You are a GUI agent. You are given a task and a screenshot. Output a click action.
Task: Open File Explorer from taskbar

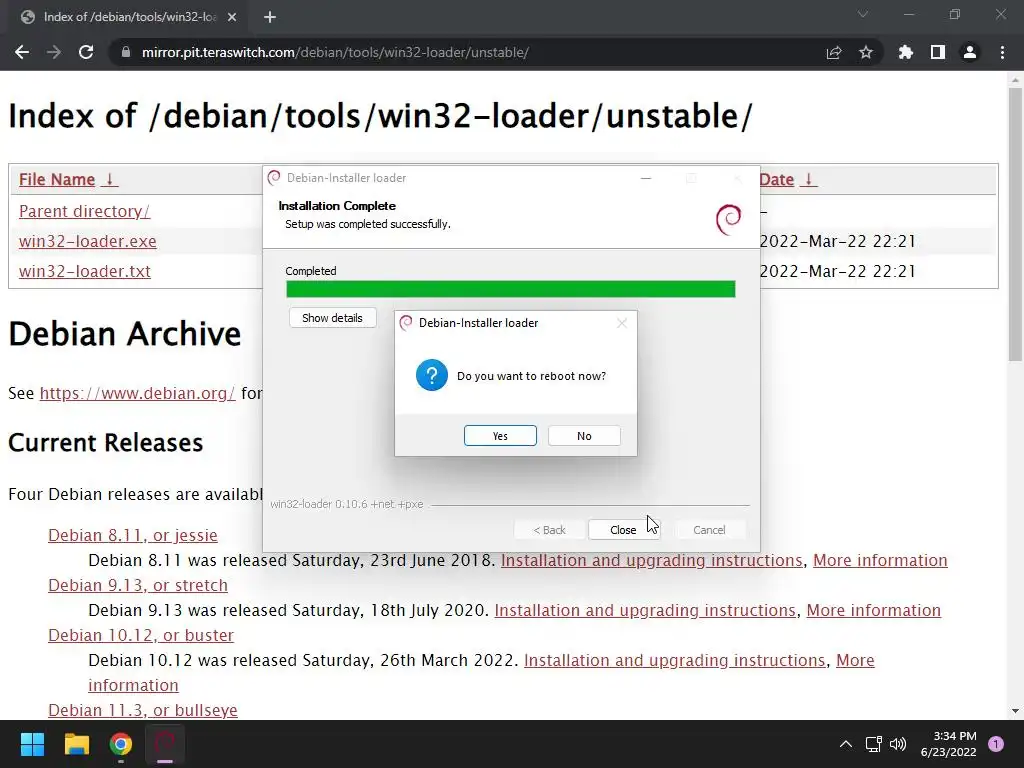(x=76, y=744)
